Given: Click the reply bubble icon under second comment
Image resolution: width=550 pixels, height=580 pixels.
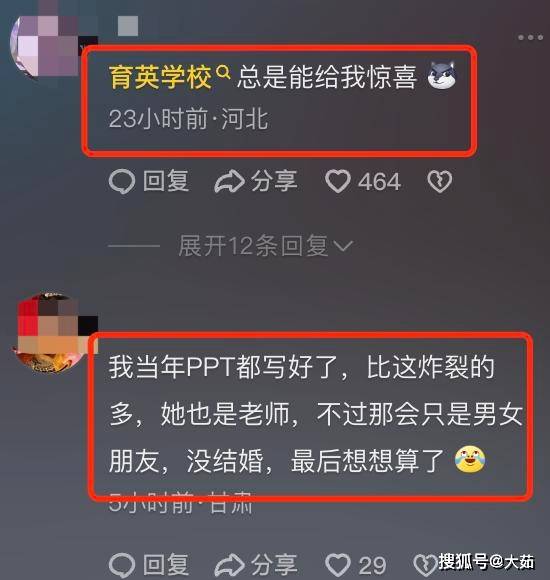Looking at the screenshot, I should click(x=122, y=565).
